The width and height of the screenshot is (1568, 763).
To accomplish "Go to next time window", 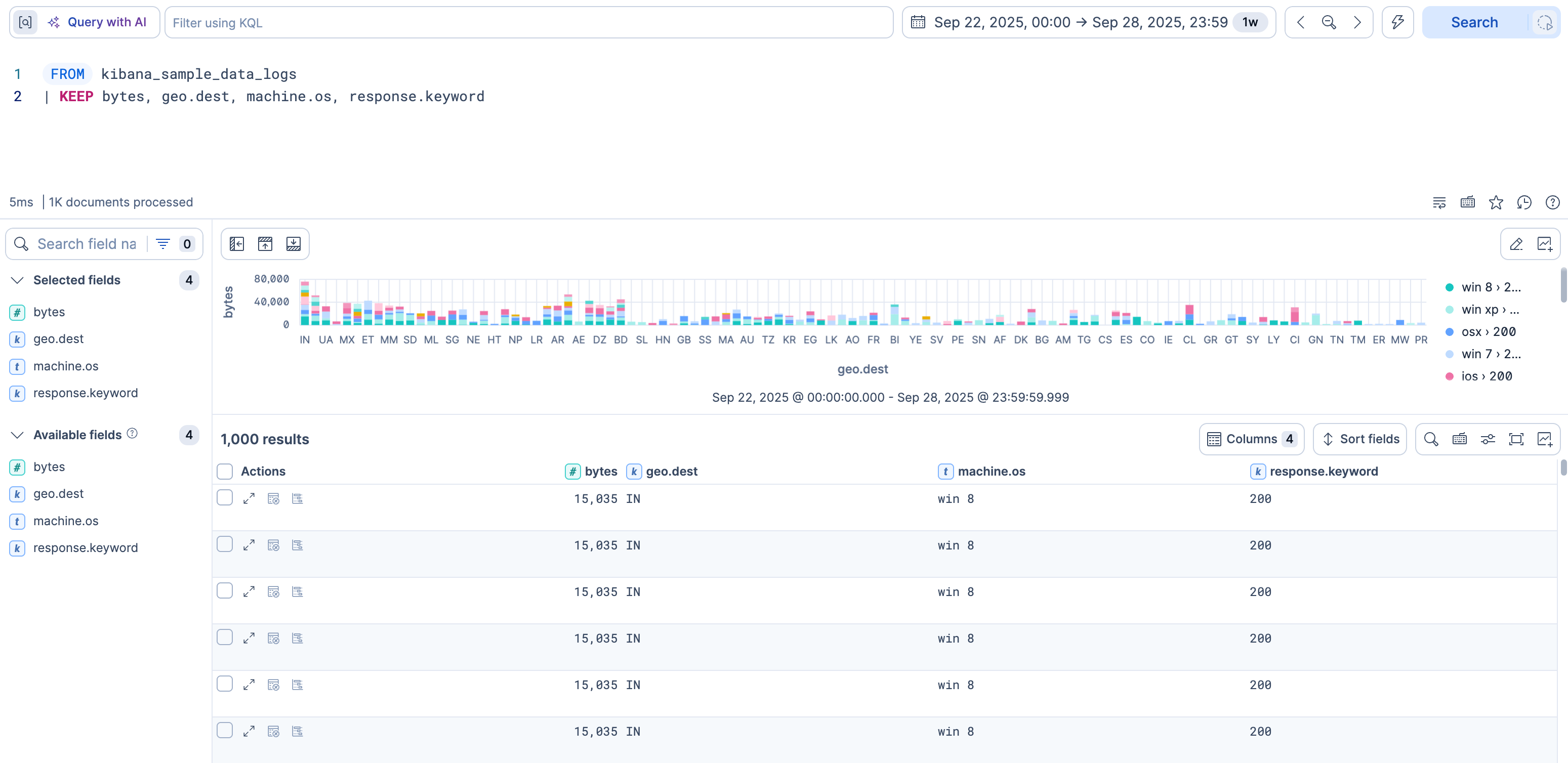I will [1357, 22].
